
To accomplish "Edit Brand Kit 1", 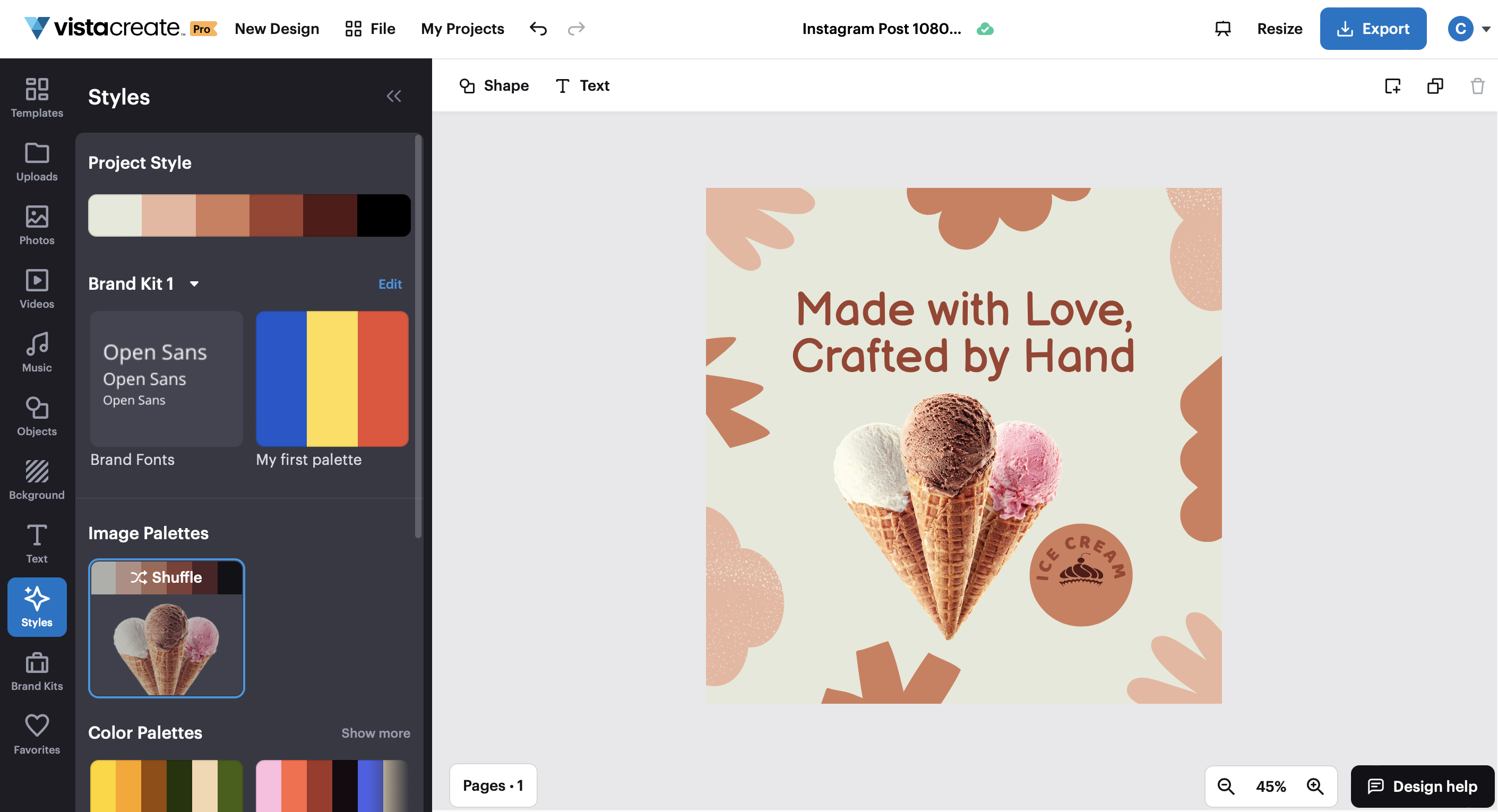I will [x=390, y=283].
